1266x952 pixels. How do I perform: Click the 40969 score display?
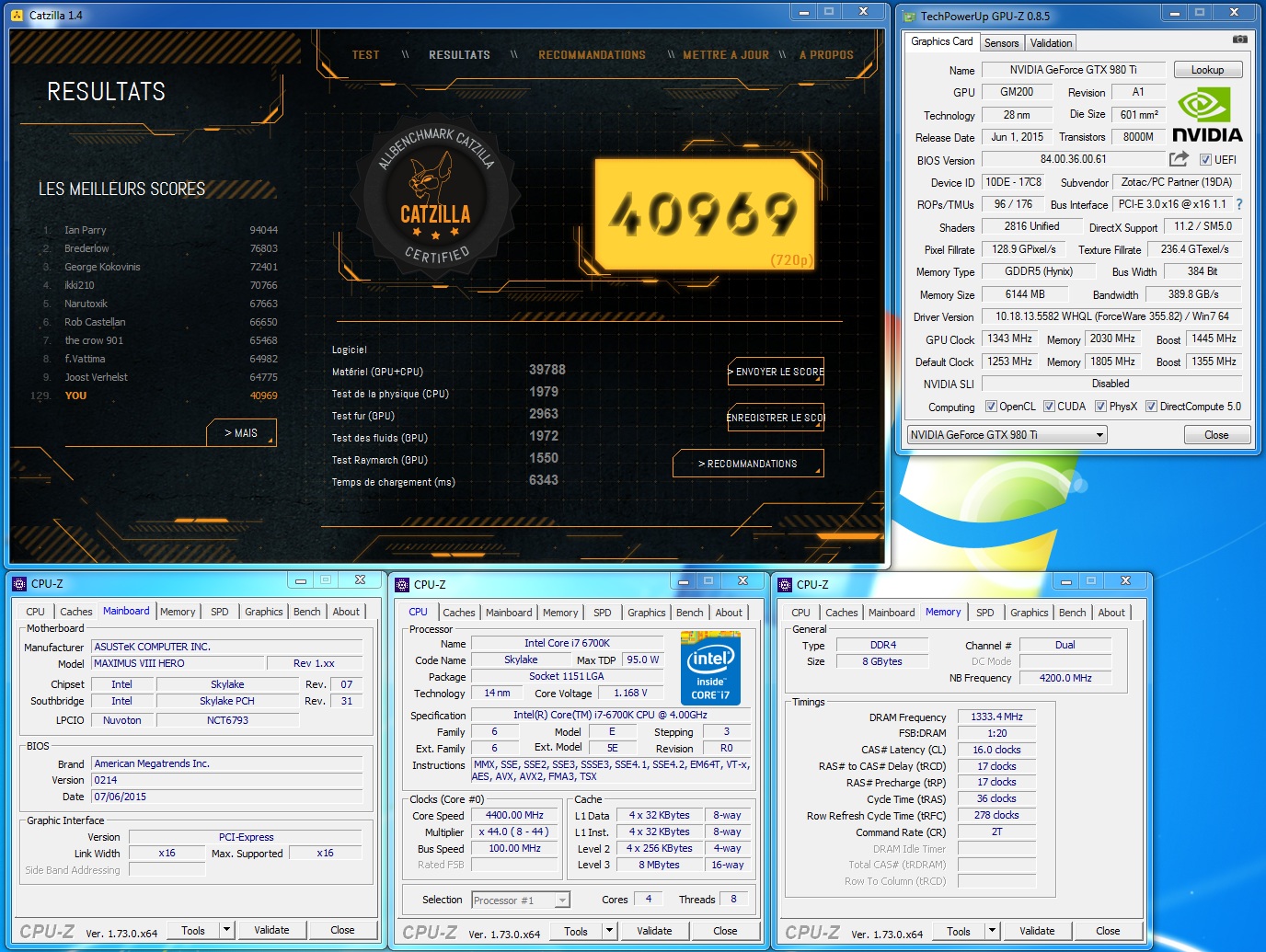point(704,215)
